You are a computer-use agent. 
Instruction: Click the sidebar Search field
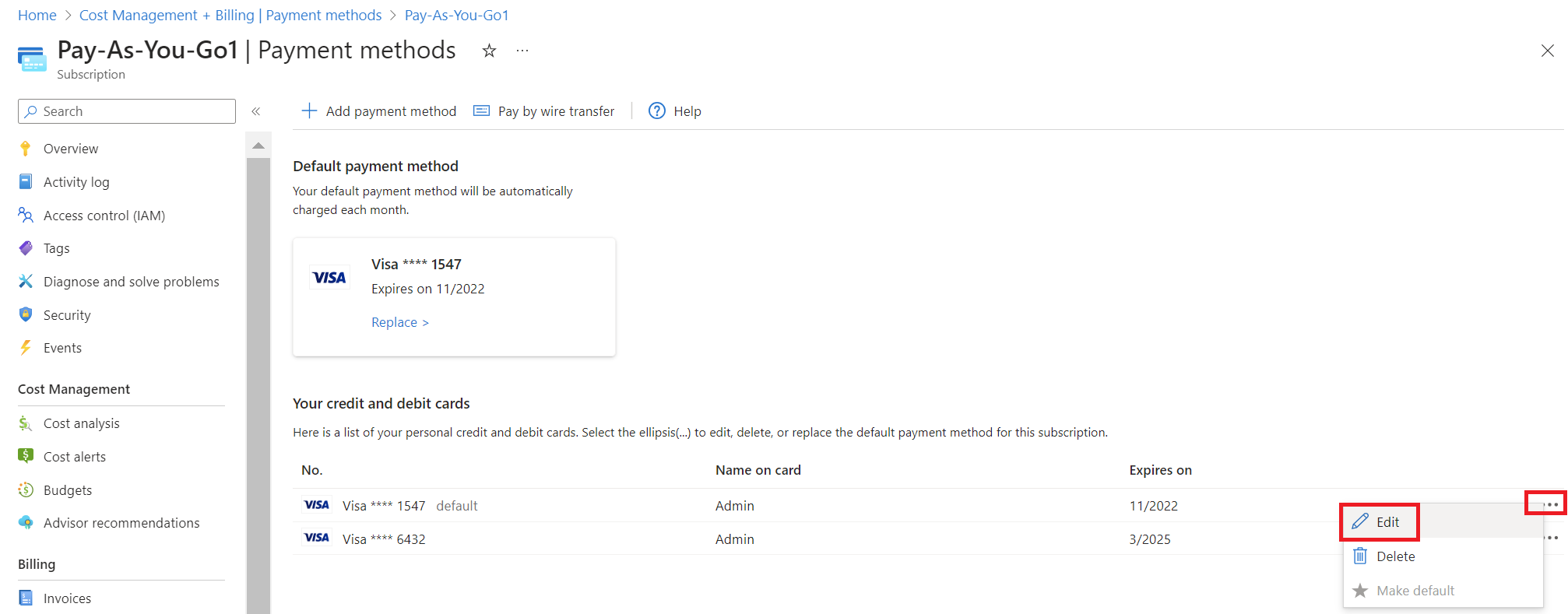coord(127,111)
